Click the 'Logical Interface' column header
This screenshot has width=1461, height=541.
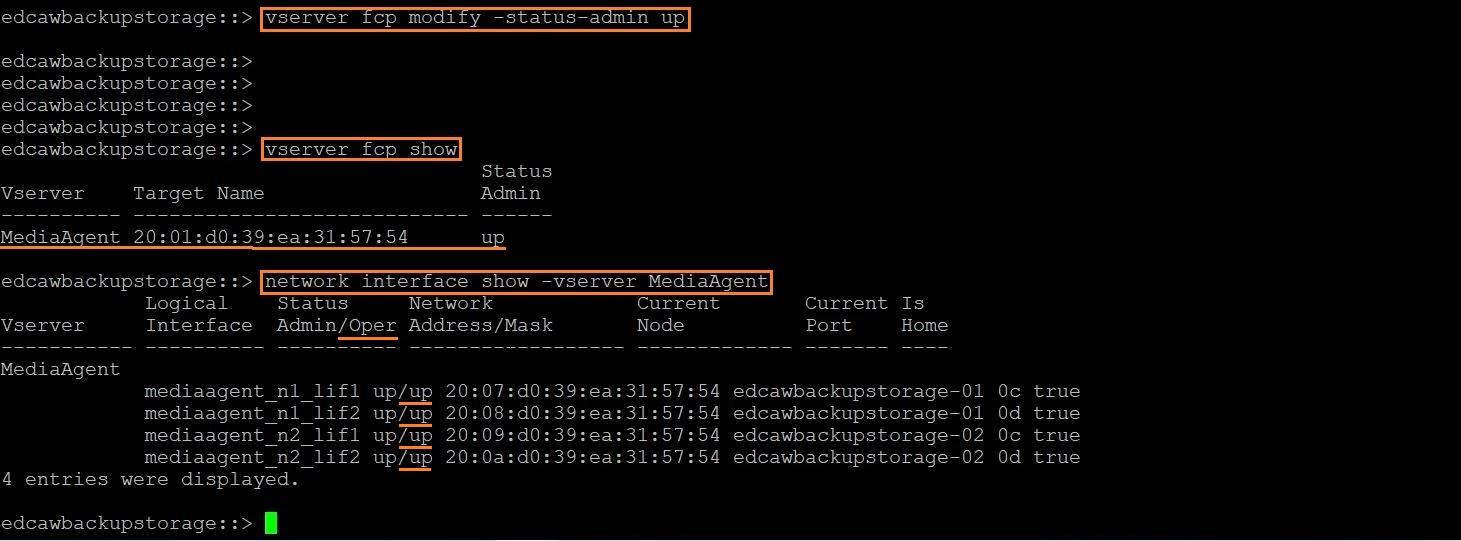click(x=199, y=315)
